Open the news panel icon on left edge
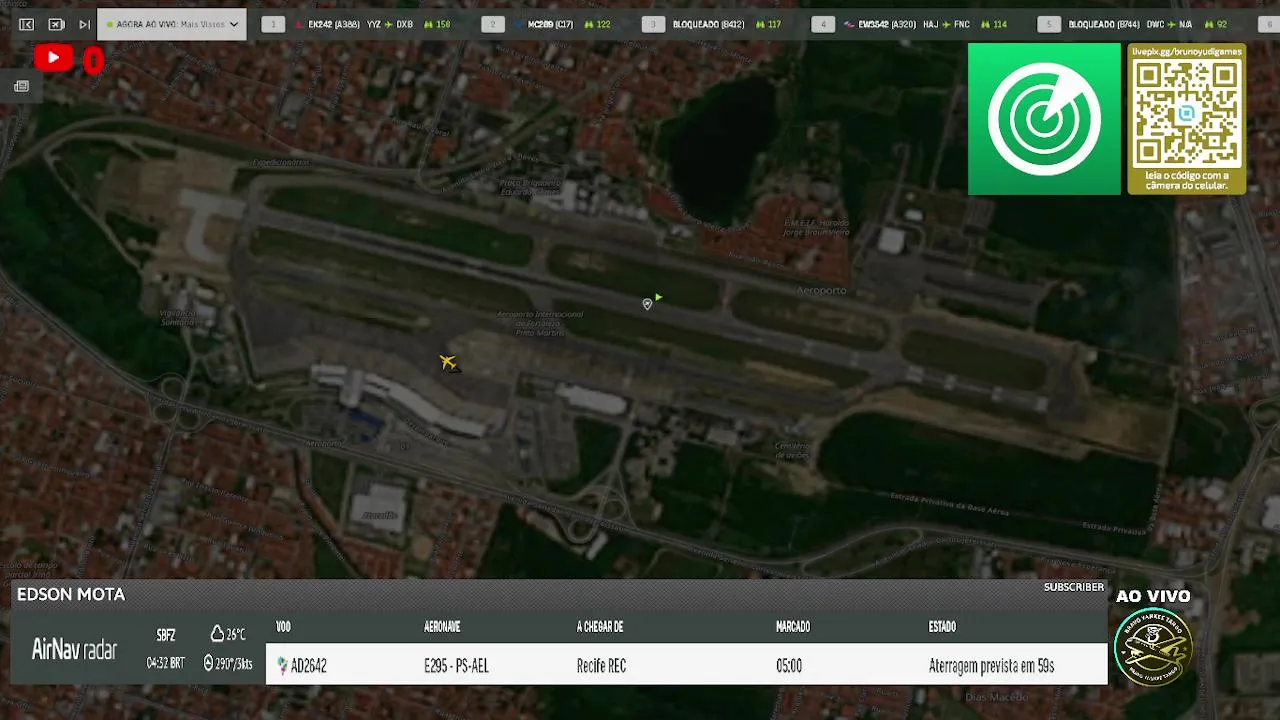Viewport: 1280px width, 720px height. tap(21, 87)
